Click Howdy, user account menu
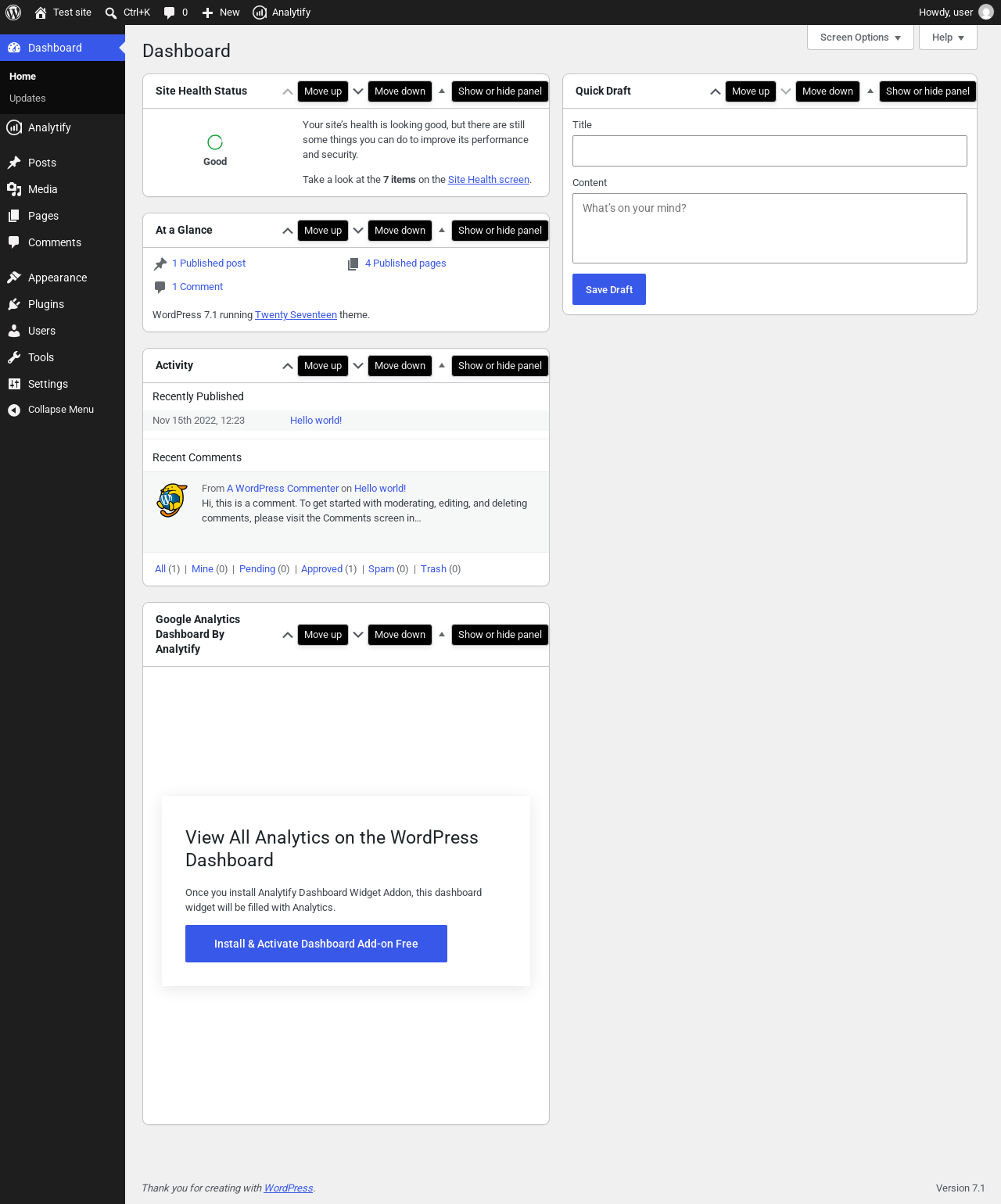 (x=956, y=13)
